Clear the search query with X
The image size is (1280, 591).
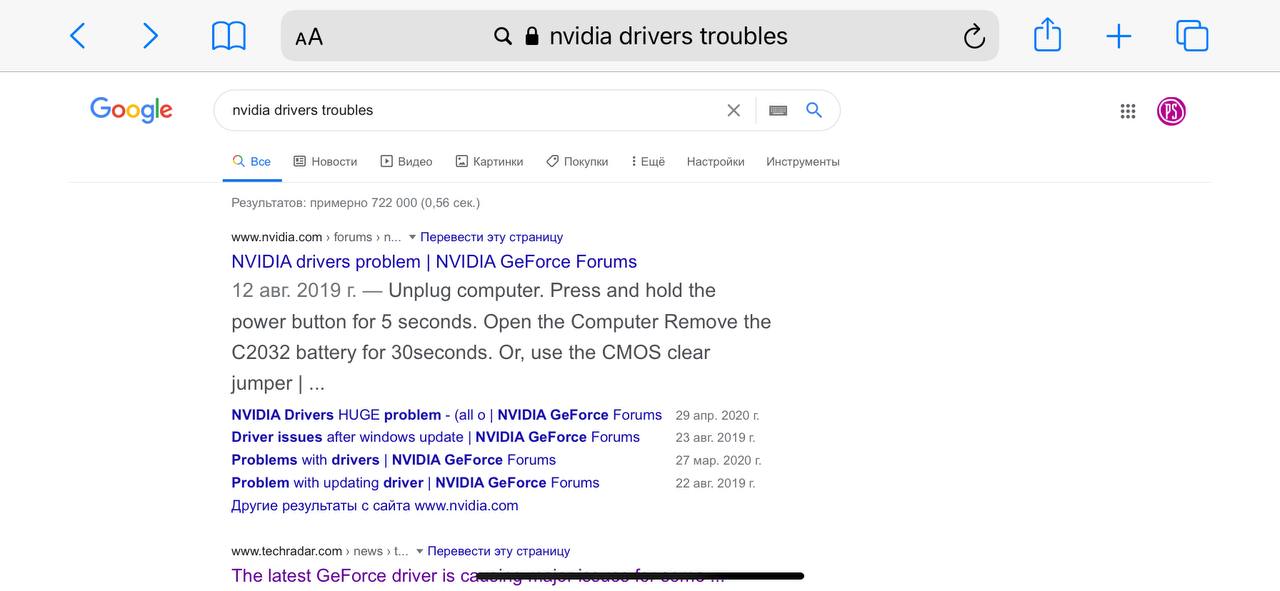point(733,110)
